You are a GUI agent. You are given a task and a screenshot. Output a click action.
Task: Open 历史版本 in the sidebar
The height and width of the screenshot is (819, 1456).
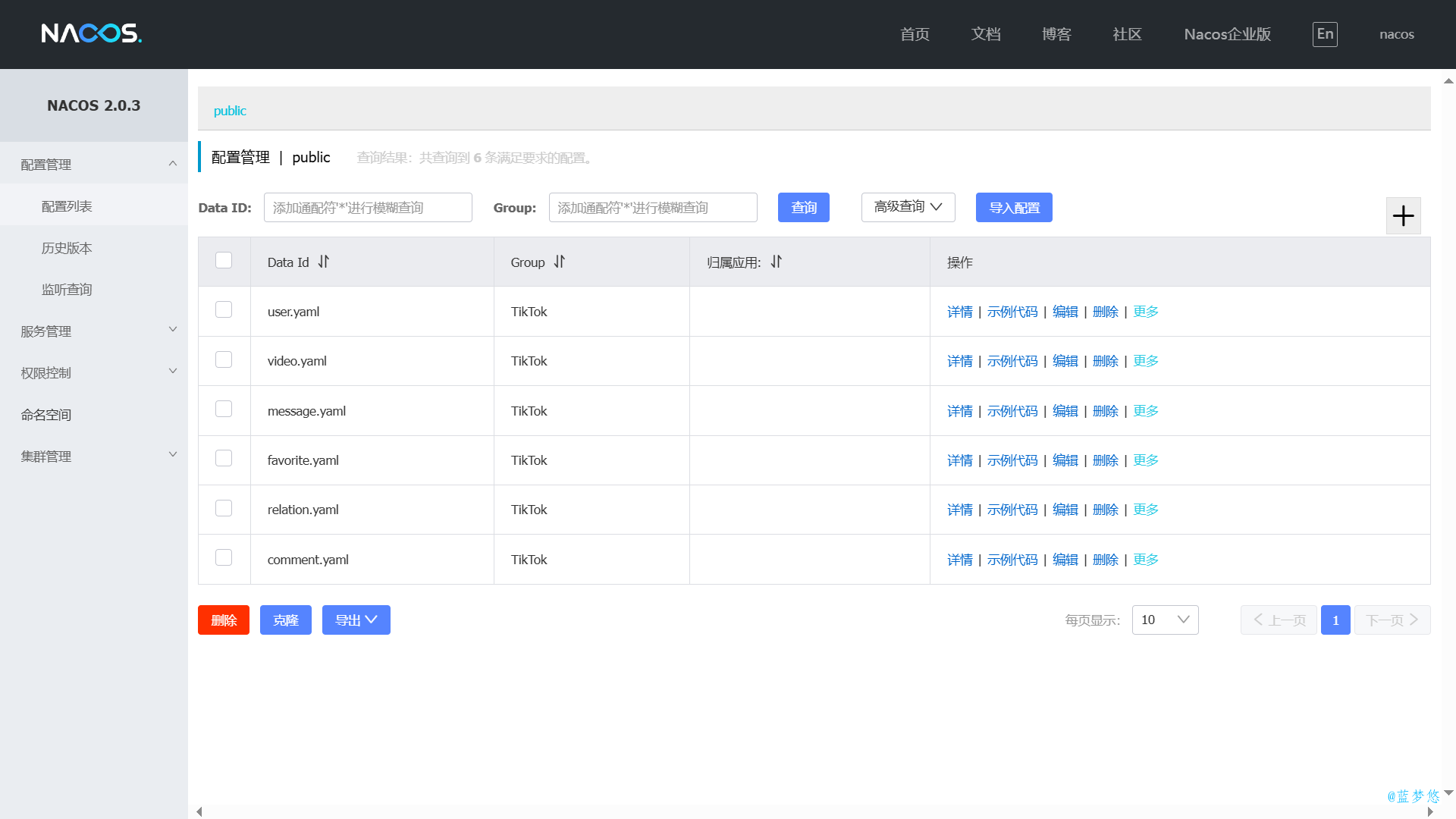(67, 248)
